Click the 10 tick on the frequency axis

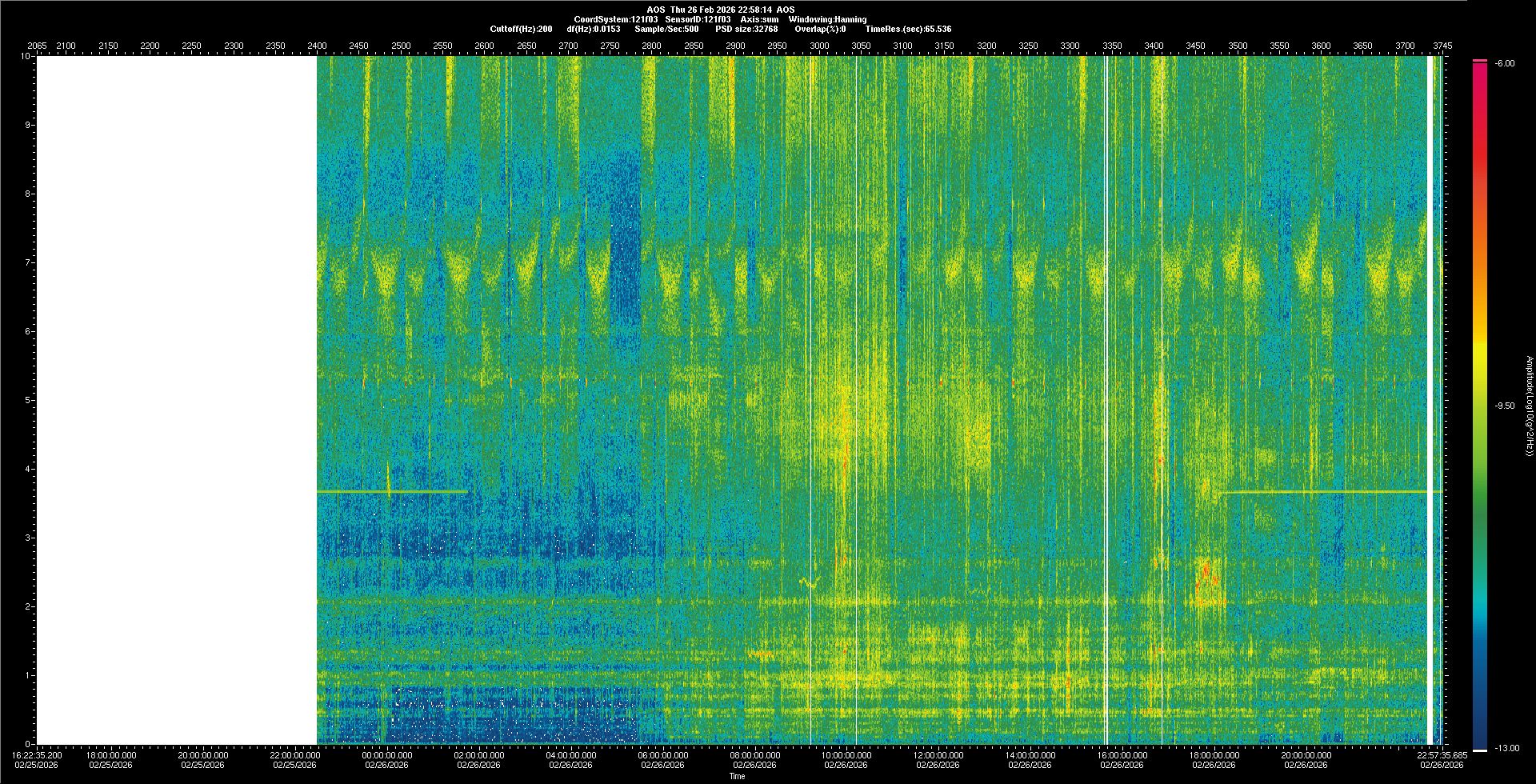click(x=25, y=56)
